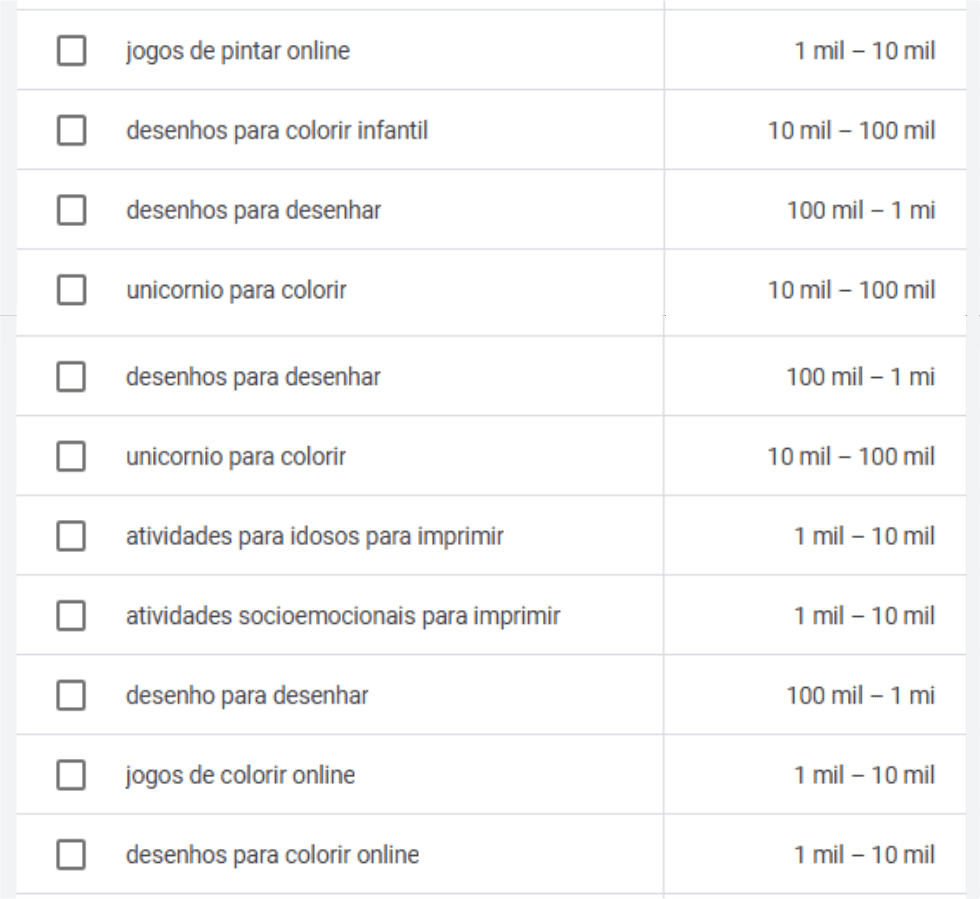This screenshot has width=980, height=899.
Task: Tick 'atividades para idosos para imprimir' checkbox
Action: pyautogui.click(x=70, y=537)
